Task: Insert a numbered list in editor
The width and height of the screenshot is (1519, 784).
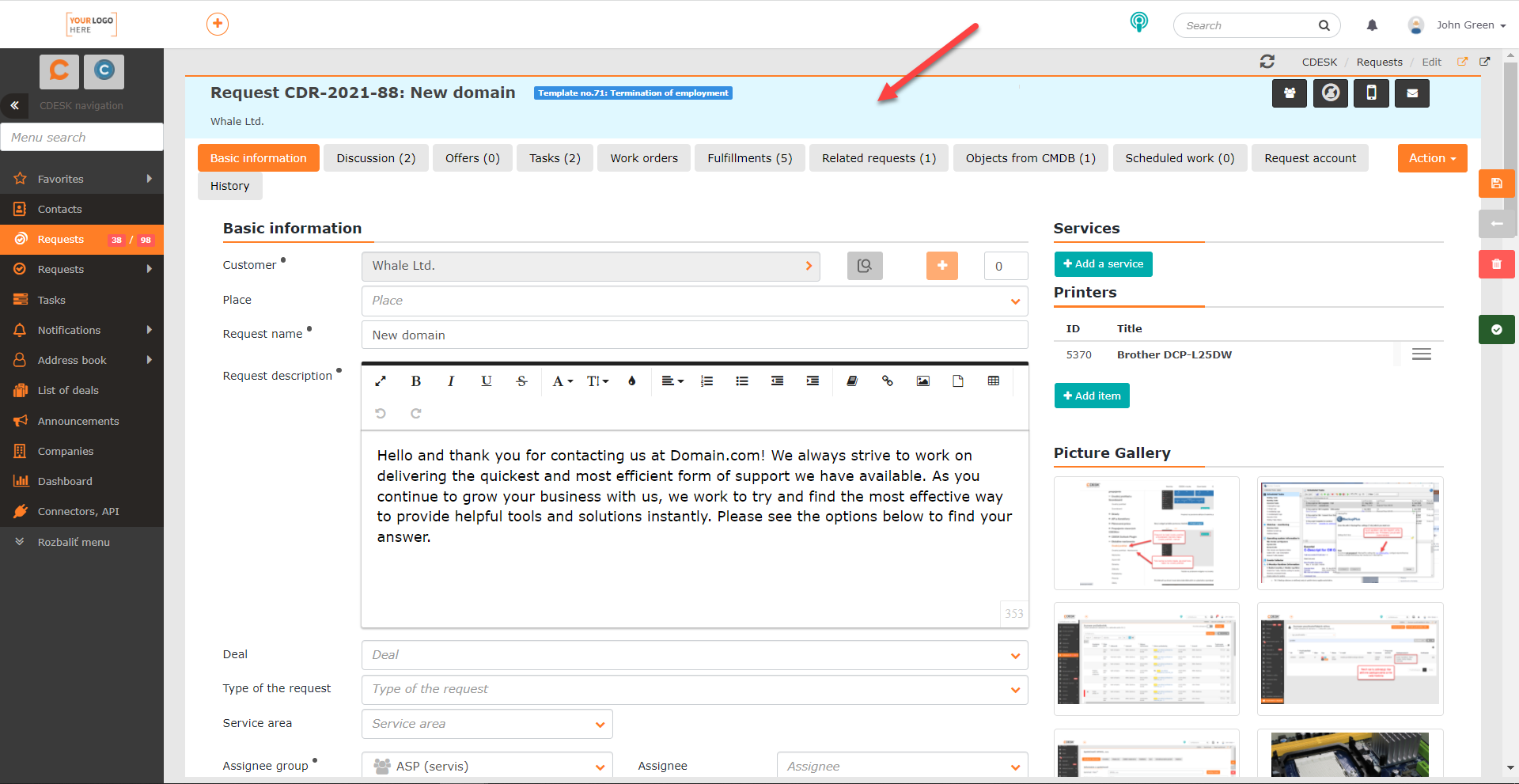Action: point(706,381)
